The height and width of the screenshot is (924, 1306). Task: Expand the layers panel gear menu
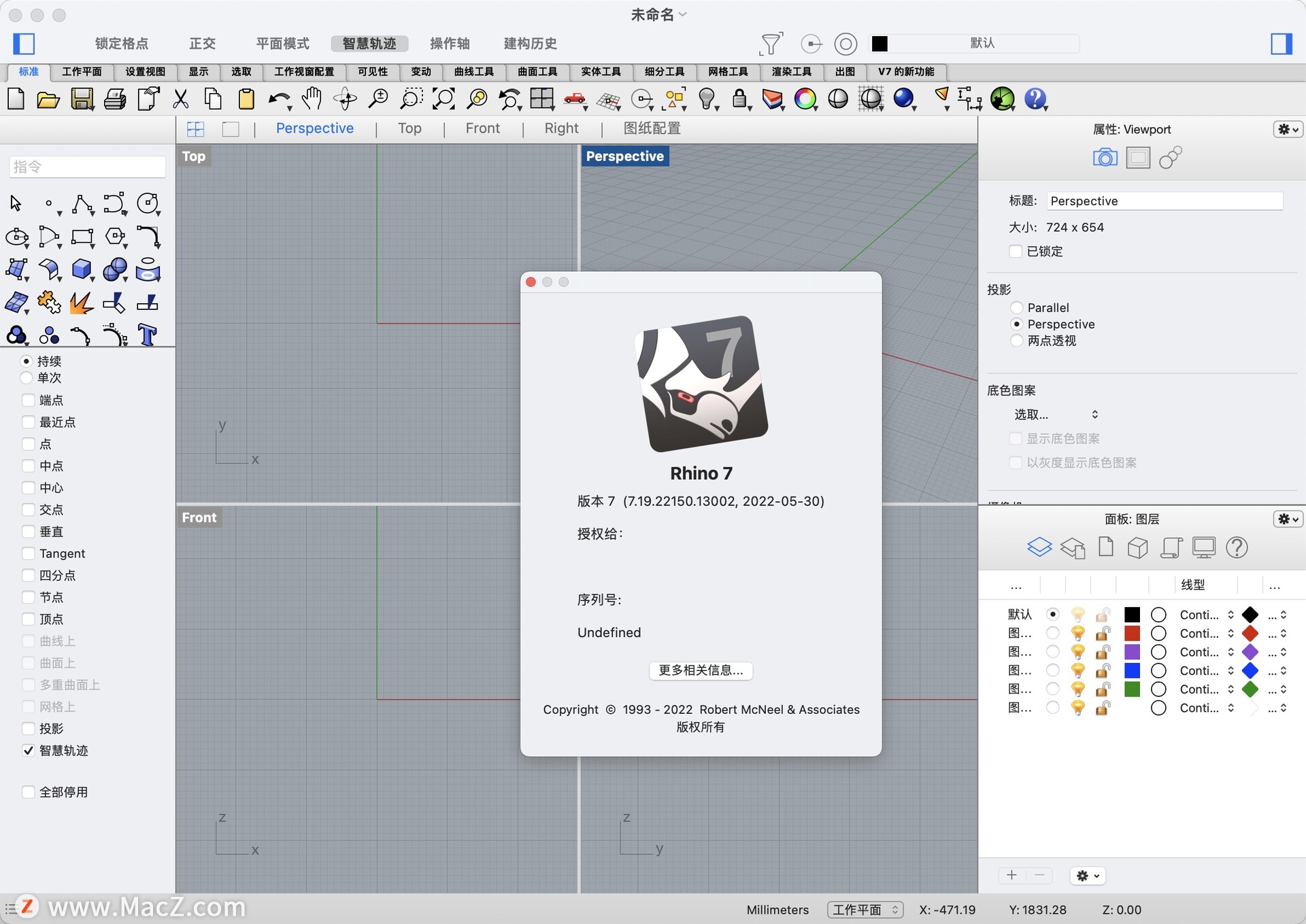(1288, 519)
